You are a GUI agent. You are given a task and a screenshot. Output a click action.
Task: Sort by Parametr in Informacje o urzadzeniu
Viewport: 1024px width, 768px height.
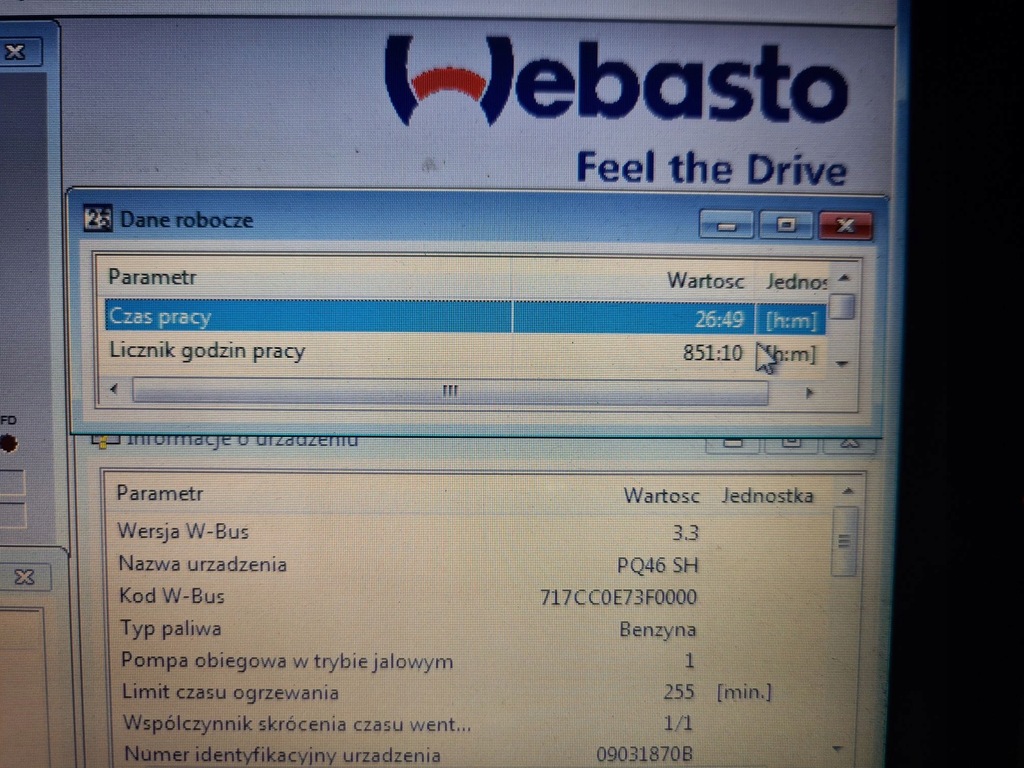pyautogui.click(x=160, y=493)
